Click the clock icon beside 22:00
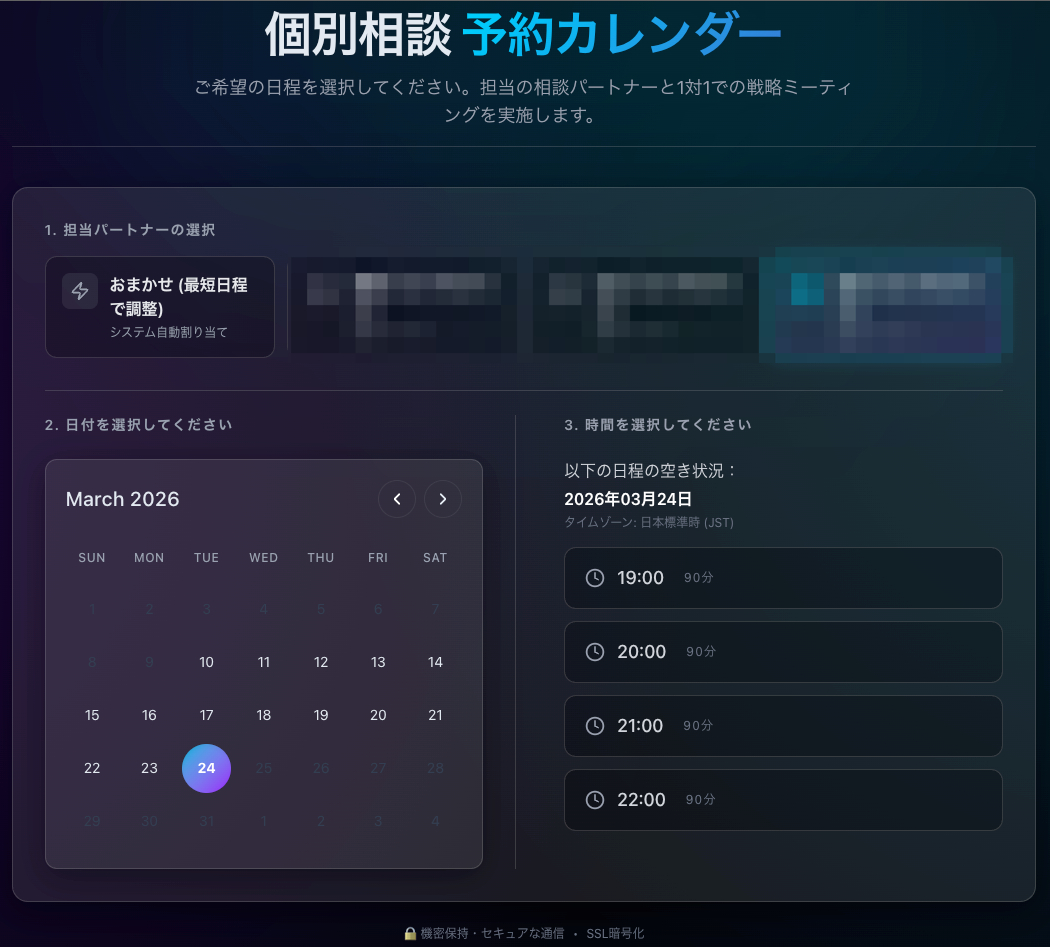The width and height of the screenshot is (1050, 947). coord(595,799)
